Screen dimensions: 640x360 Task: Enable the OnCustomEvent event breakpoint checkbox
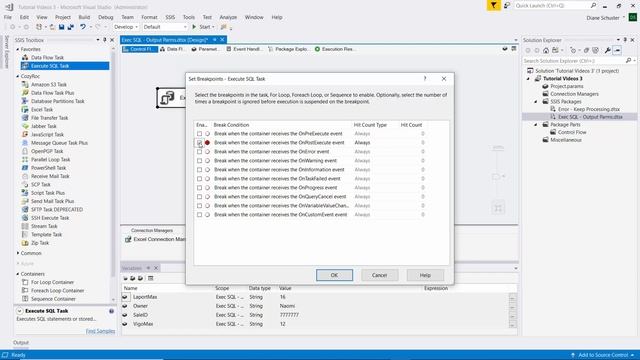coord(199,215)
